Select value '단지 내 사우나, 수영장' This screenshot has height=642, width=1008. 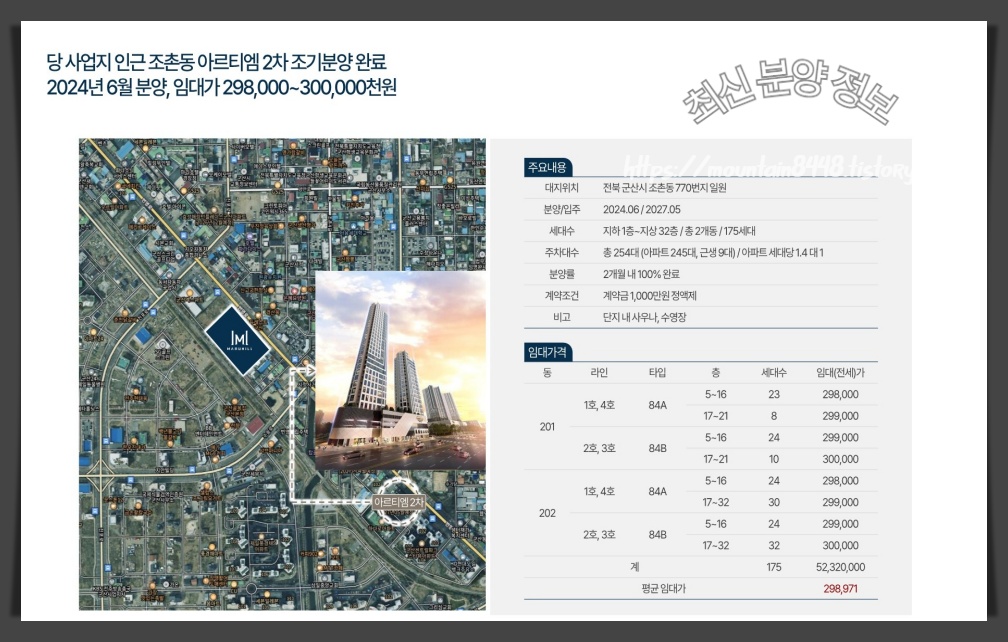(x=644, y=317)
